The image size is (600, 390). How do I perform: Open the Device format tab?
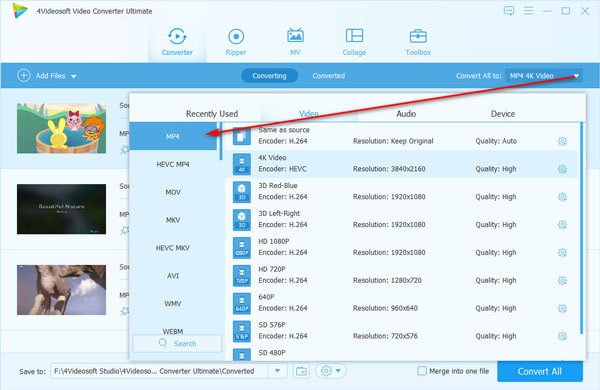pyautogui.click(x=503, y=114)
